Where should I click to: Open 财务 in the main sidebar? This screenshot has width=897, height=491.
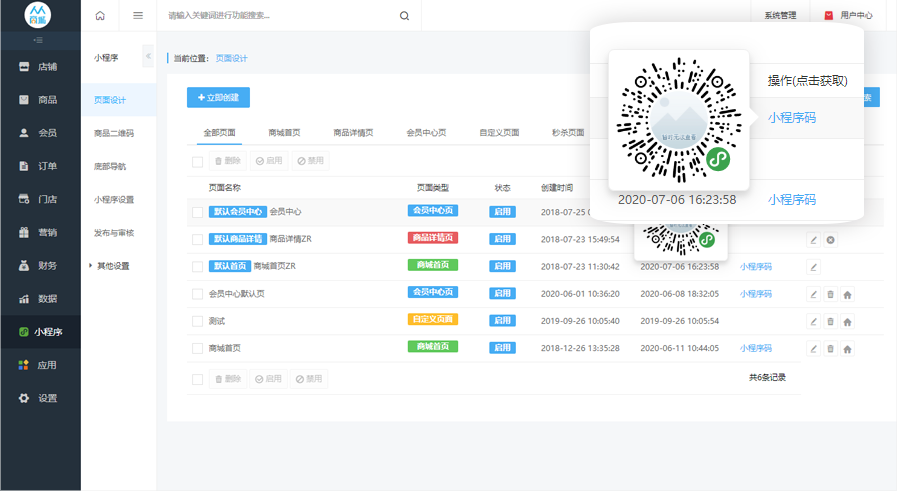pos(40,266)
